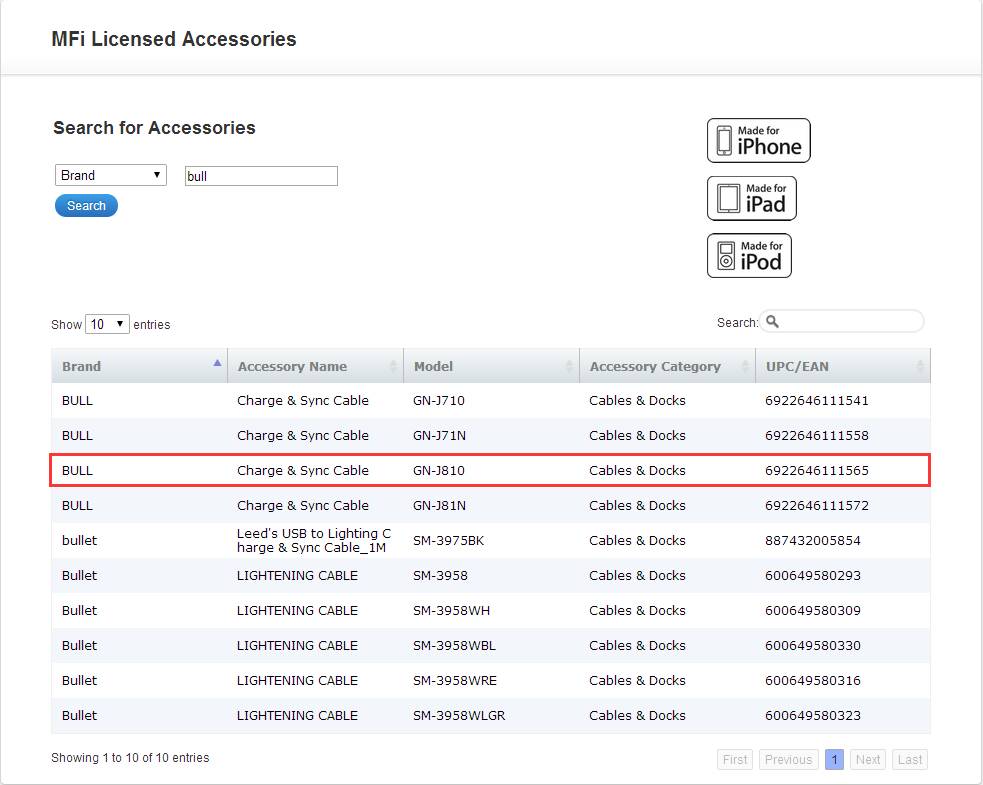Select model cell SM-3958WRE
The height and width of the screenshot is (785, 983).
click(x=455, y=681)
